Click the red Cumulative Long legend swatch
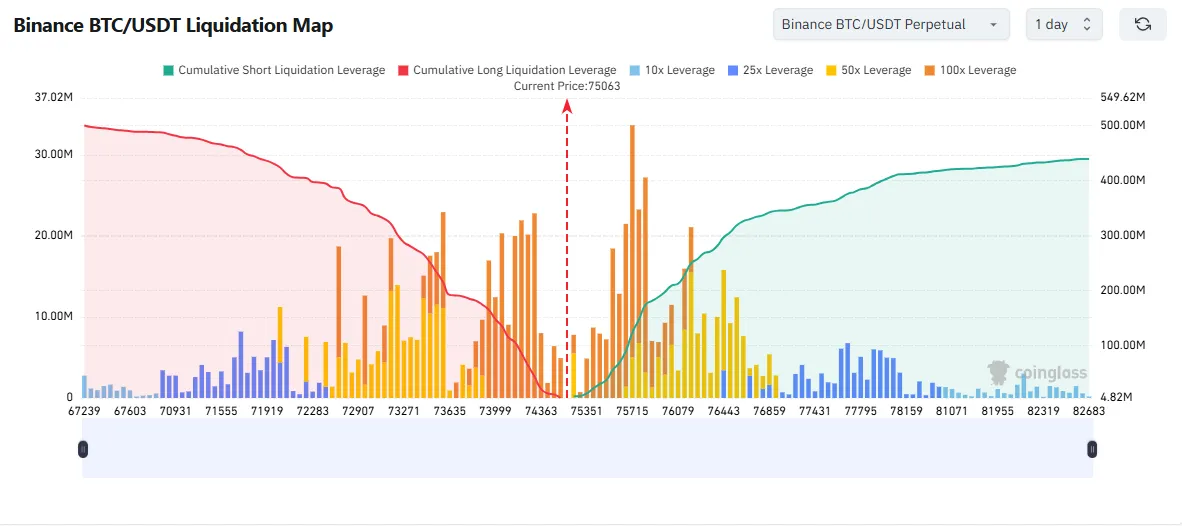 [404, 70]
